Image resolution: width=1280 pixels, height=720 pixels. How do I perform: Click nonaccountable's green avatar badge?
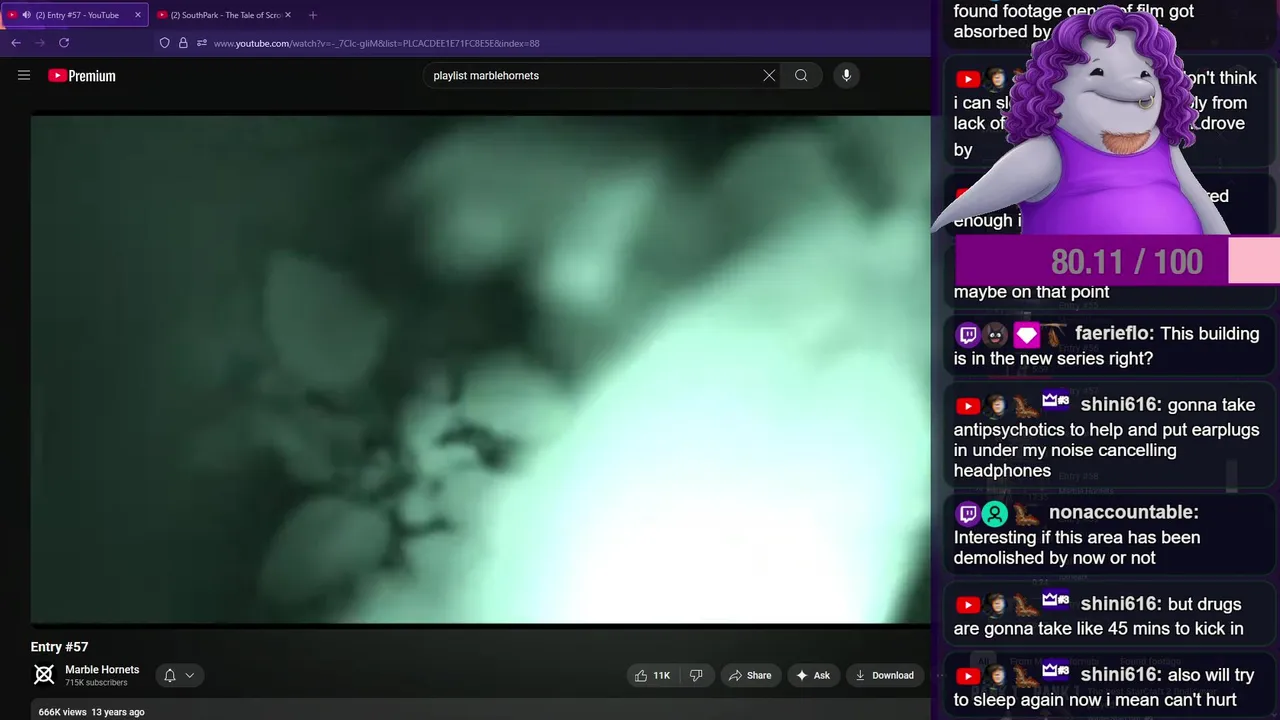995,514
